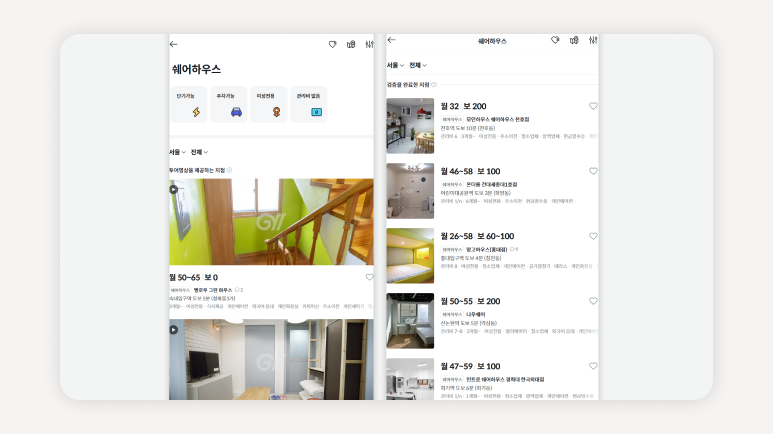The width and height of the screenshot is (773, 434).
Task: Open map view icon in left screen header
Action: coord(351,44)
